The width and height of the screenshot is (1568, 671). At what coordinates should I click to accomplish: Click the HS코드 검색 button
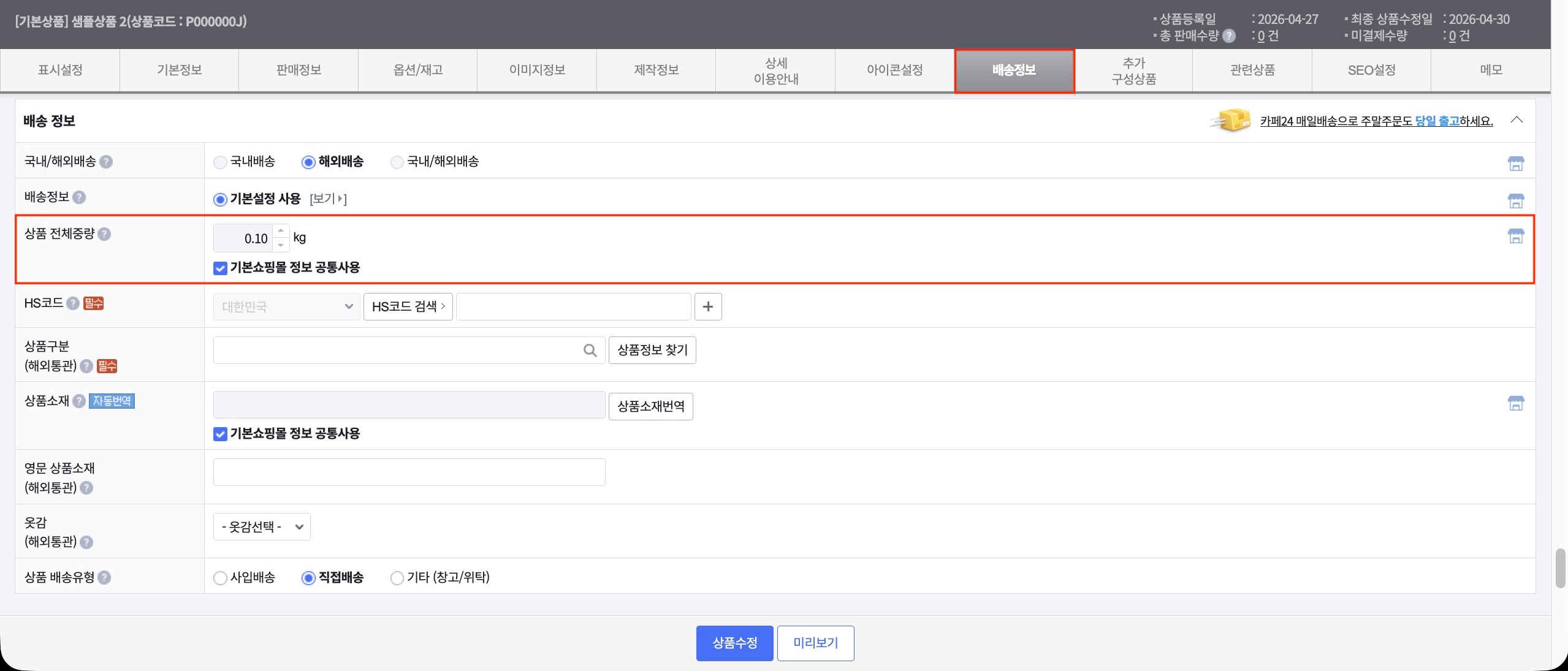point(408,306)
